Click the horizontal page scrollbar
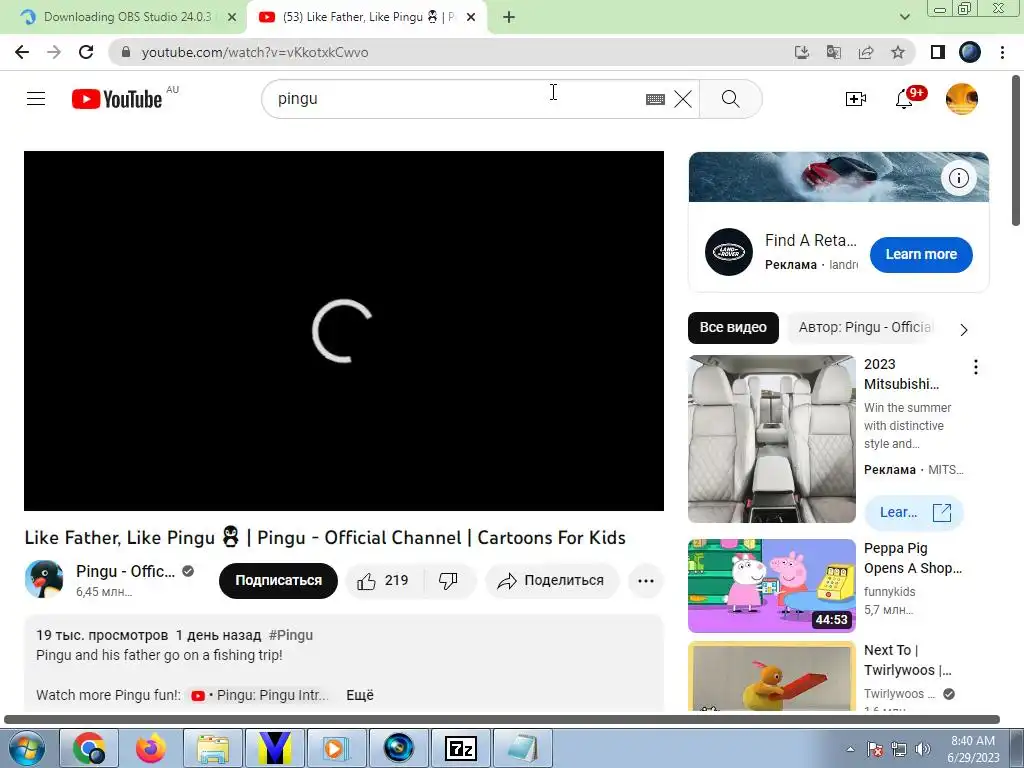The image size is (1024, 768). (502, 719)
